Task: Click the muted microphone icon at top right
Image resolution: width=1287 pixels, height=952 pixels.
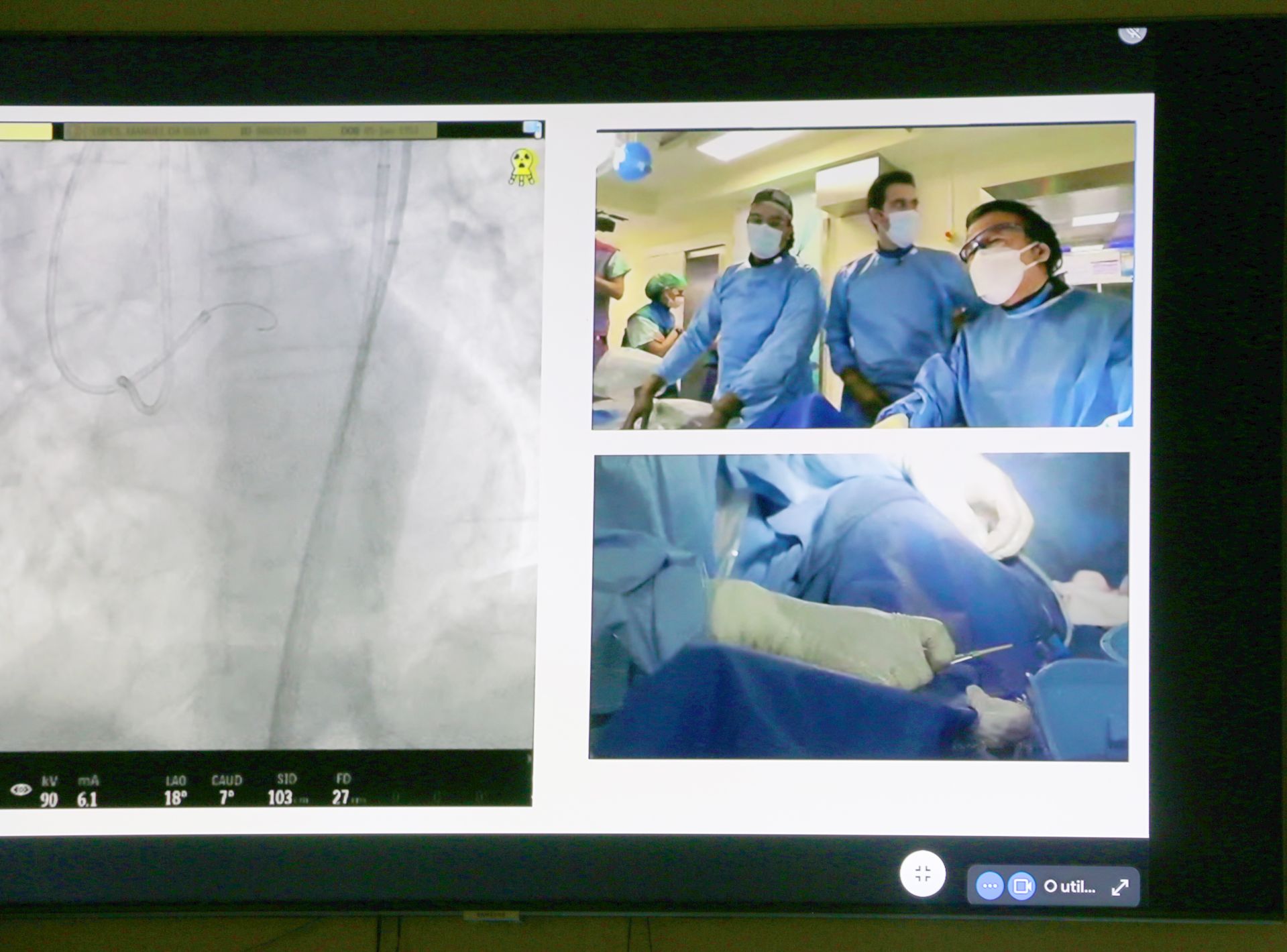Action: (x=1132, y=32)
